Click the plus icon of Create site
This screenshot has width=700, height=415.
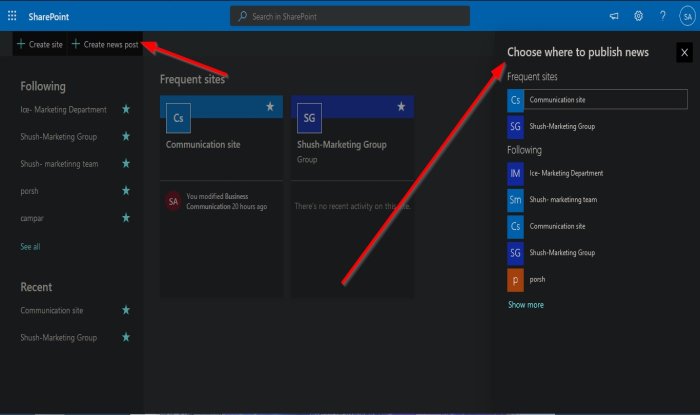coord(21,44)
